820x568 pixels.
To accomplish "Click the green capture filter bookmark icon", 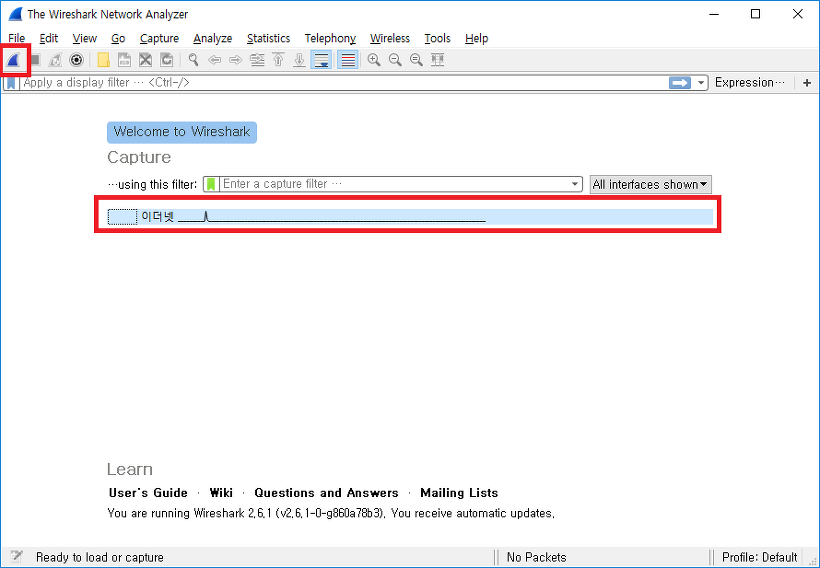I will tap(211, 184).
